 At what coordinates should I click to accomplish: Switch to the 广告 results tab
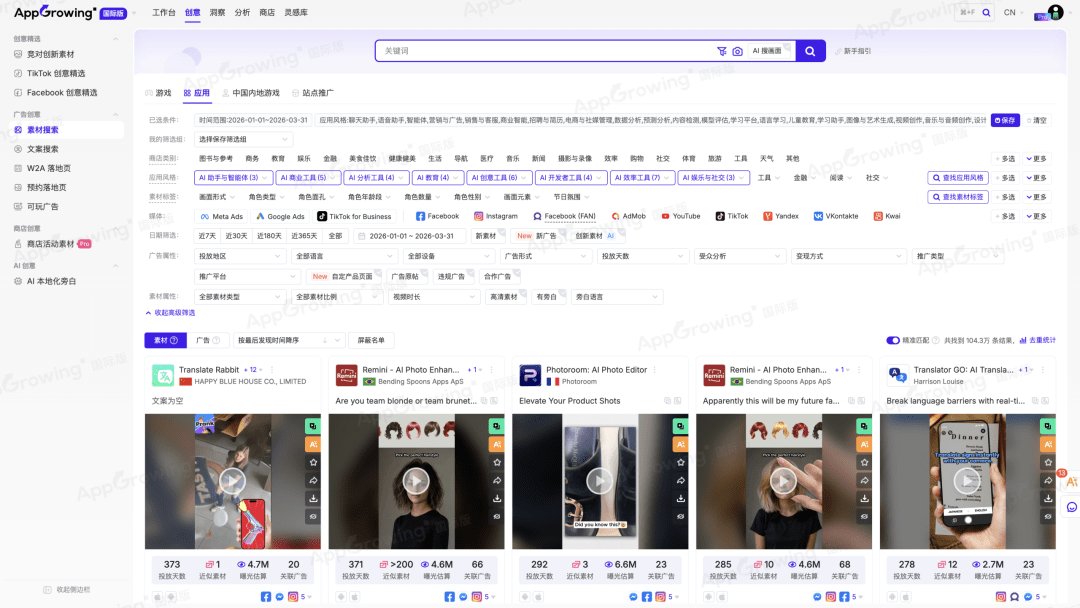coord(207,340)
